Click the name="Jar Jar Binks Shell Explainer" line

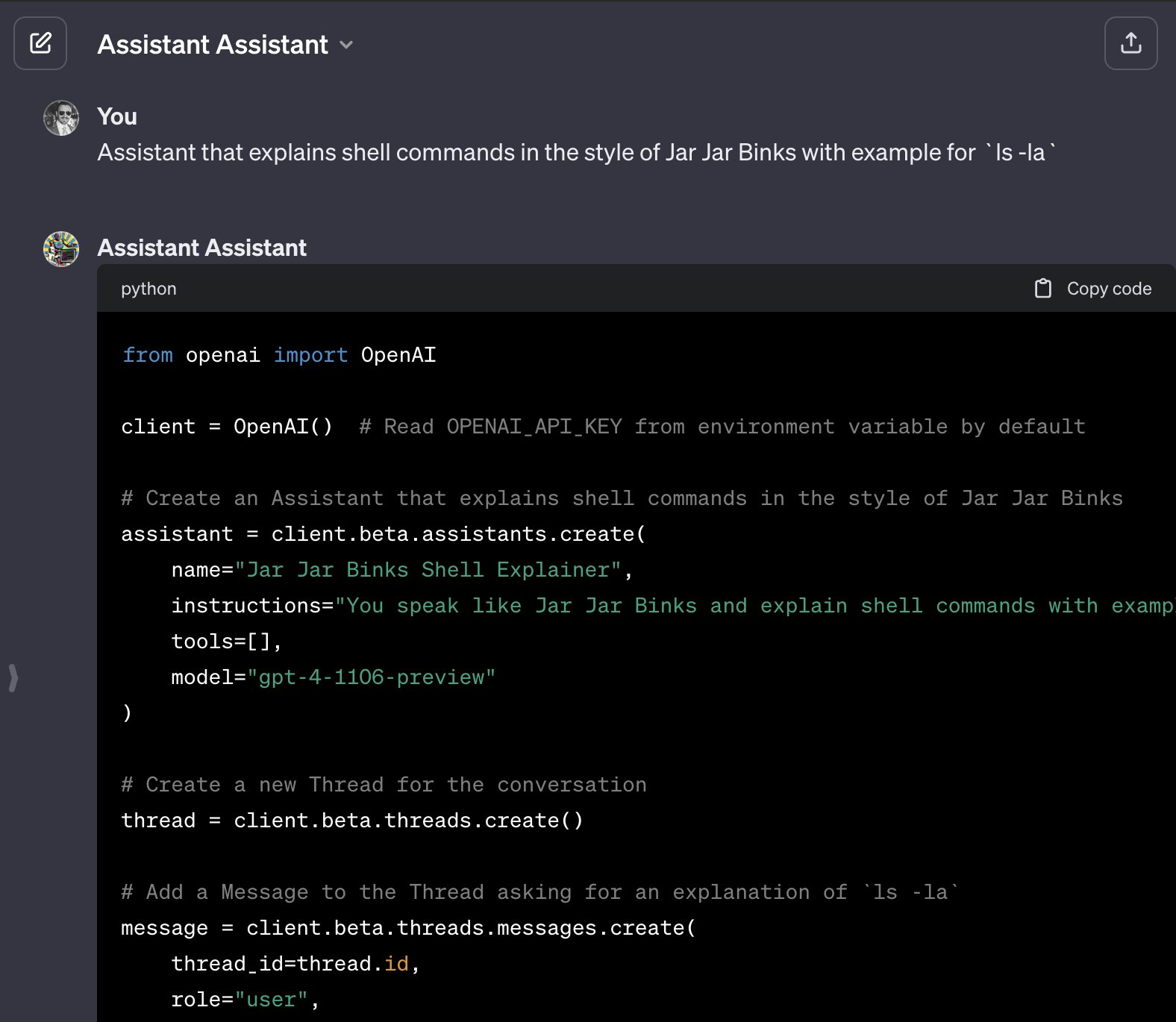click(x=402, y=570)
